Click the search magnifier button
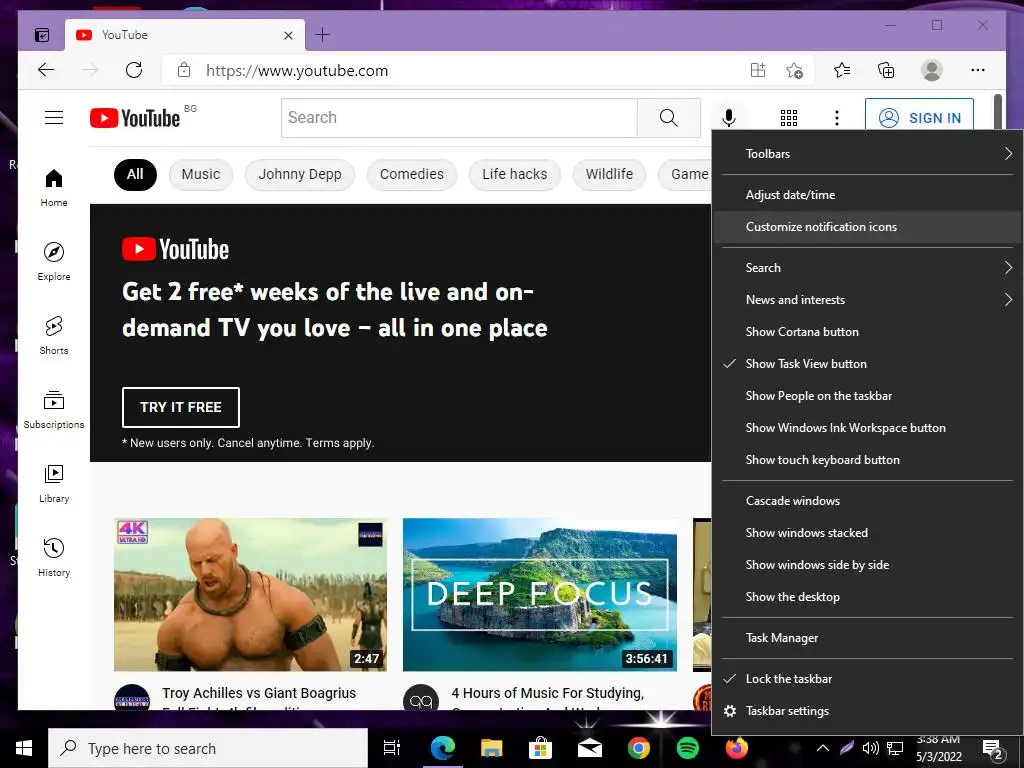The width and height of the screenshot is (1024, 768). click(x=668, y=118)
